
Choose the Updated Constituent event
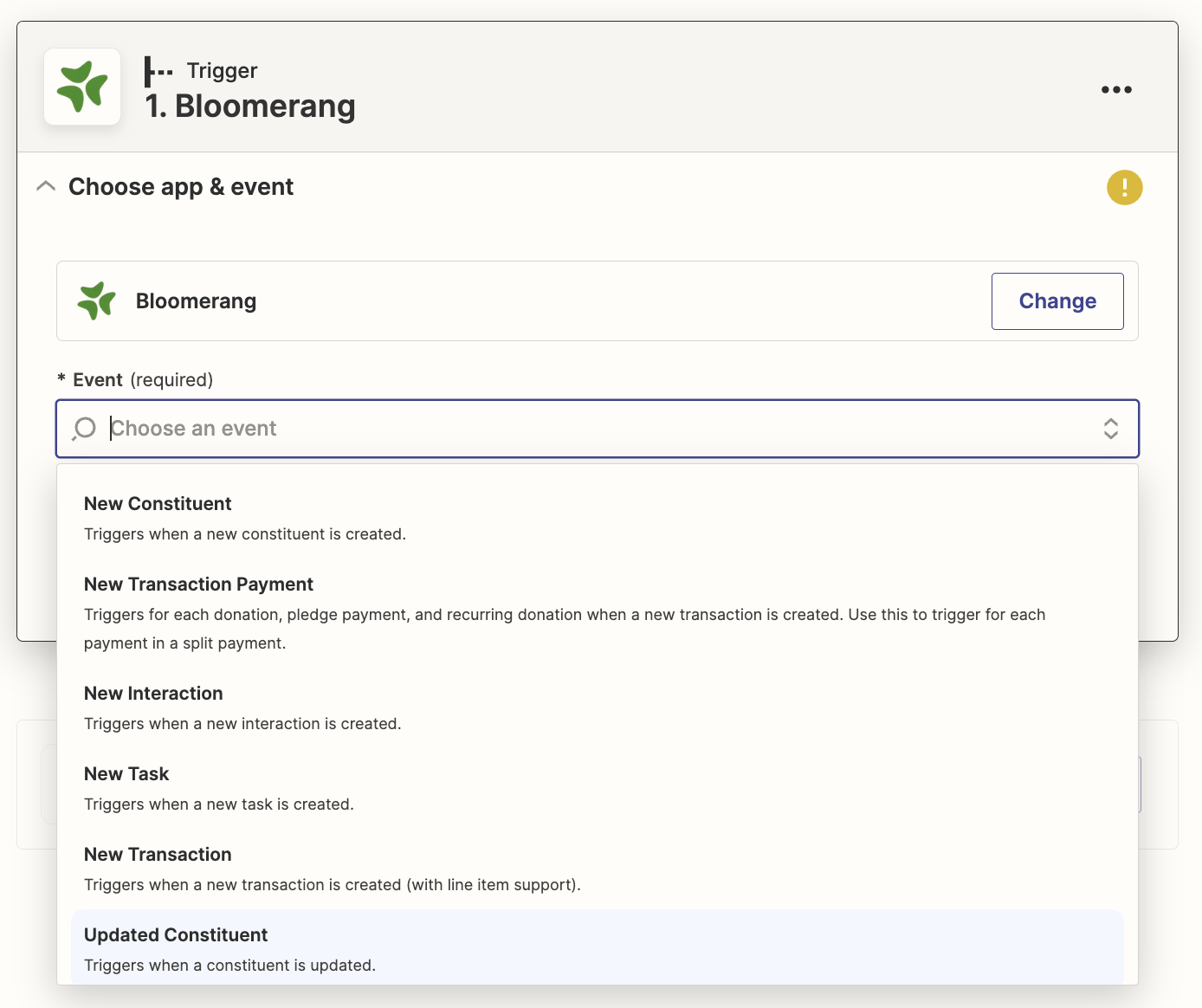pos(598,947)
